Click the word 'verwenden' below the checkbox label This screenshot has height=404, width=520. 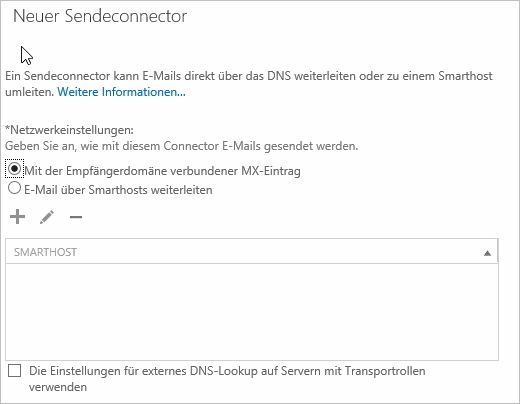point(58,387)
